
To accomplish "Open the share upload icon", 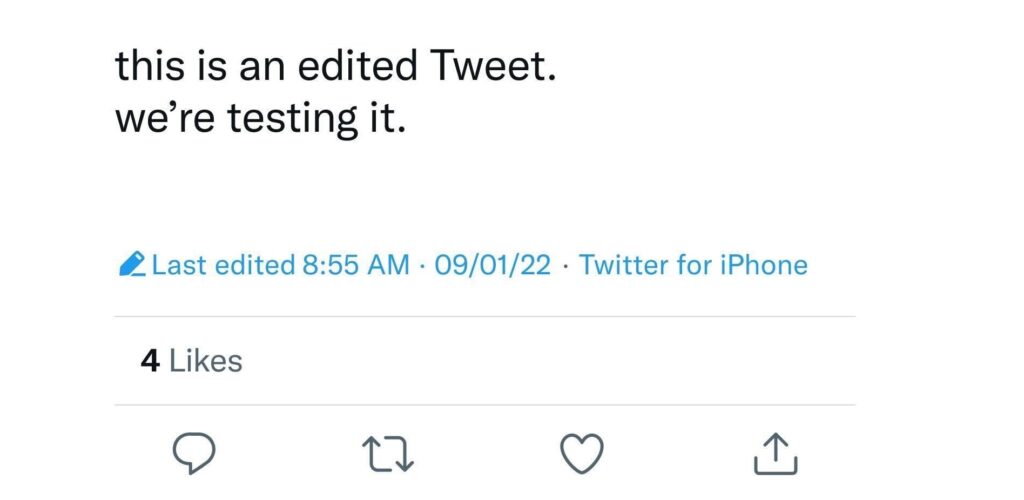I will tap(774, 453).
